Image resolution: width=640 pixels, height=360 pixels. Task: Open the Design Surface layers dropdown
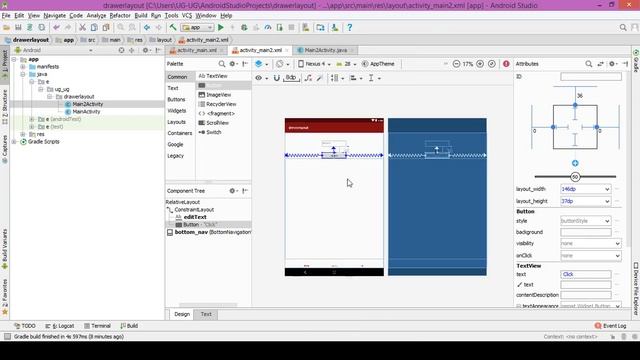(x=262, y=64)
